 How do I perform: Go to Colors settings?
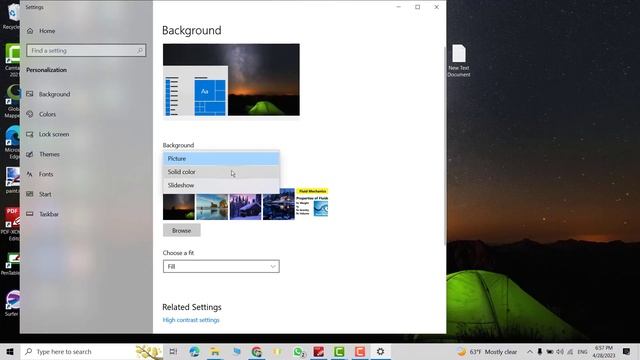(x=47, y=114)
